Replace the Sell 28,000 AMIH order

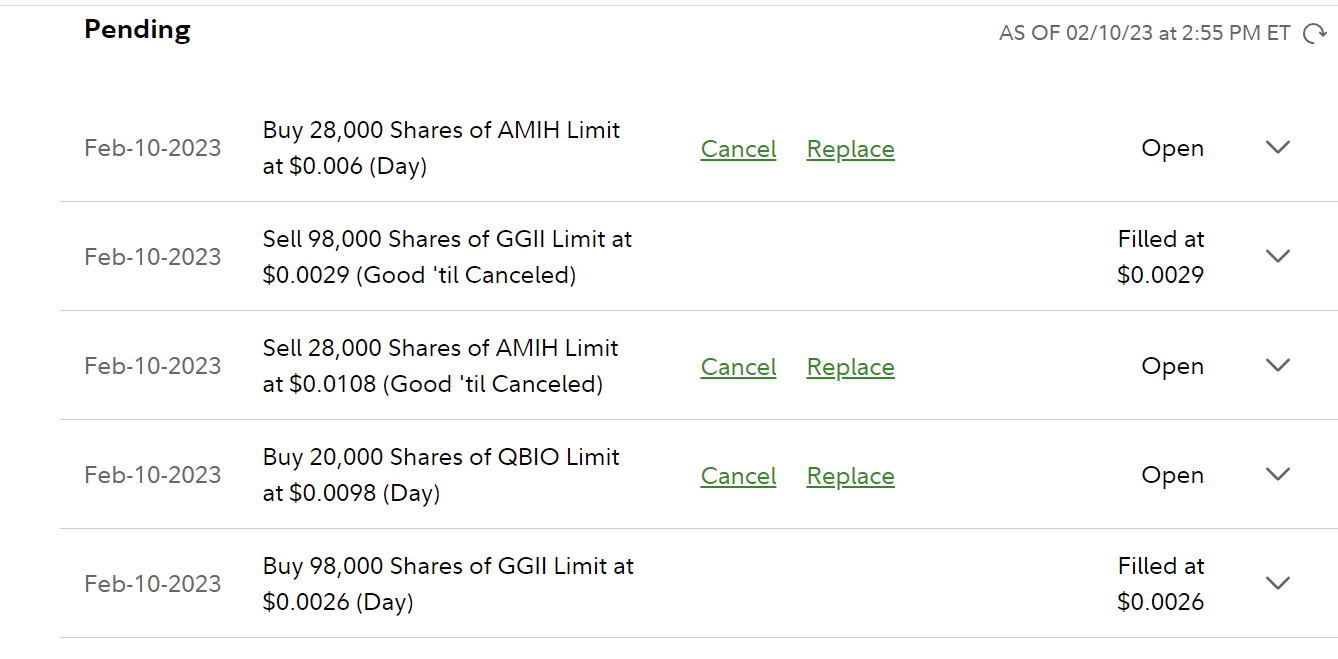(850, 367)
